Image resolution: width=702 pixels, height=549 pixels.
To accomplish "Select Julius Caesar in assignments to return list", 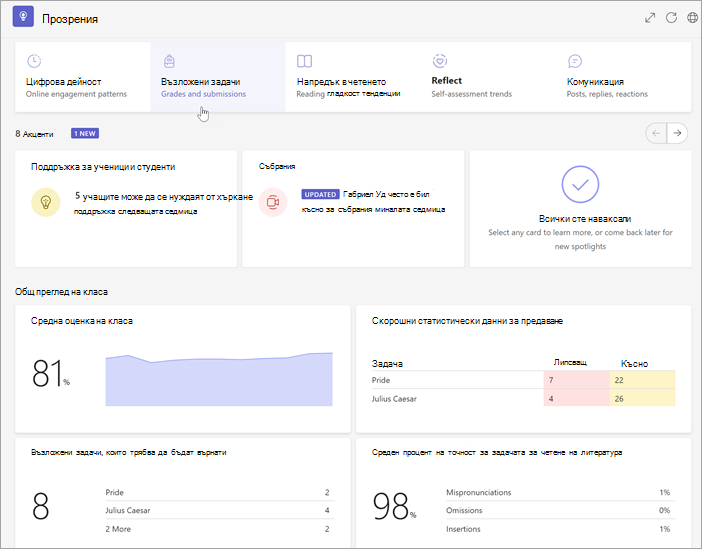I will point(220,510).
